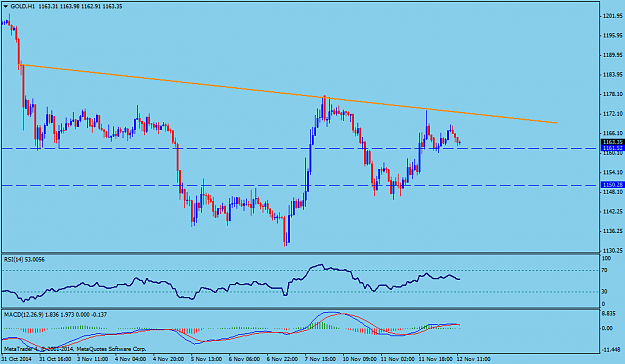Click the RSI scale level 70
Viewport: 625px width, 364px height.
[x=605, y=270]
